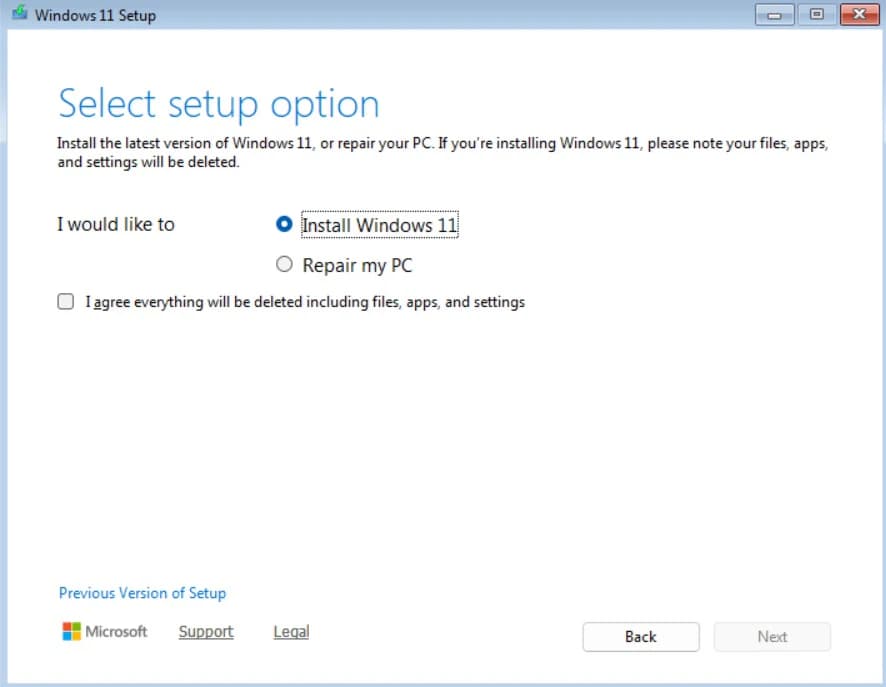The width and height of the screenshot is (886, 687).
Task: Click the Microsoft logo icon
Action: pos(72,631)
